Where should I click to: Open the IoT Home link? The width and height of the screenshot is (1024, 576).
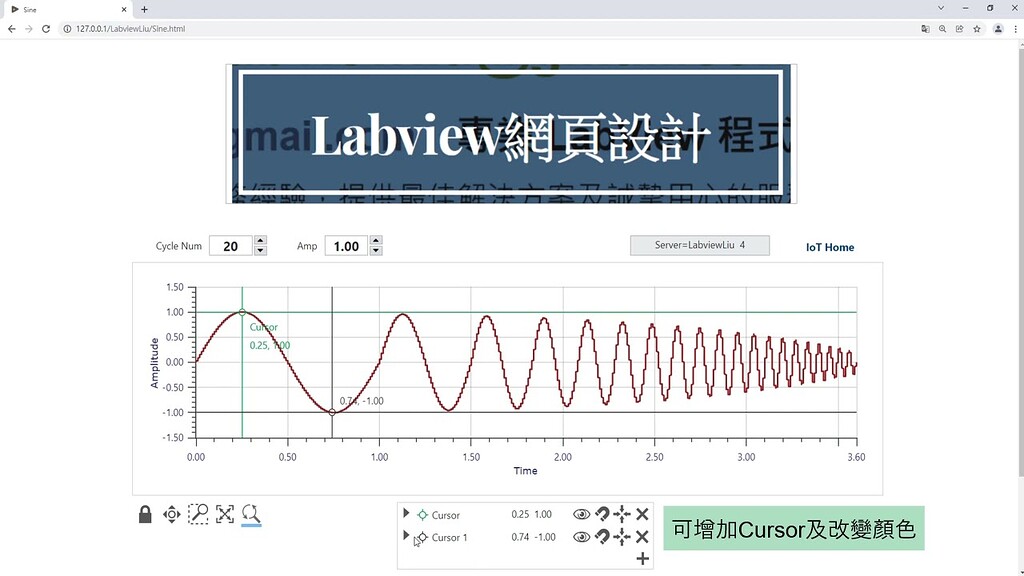click(x=829, y=246)
